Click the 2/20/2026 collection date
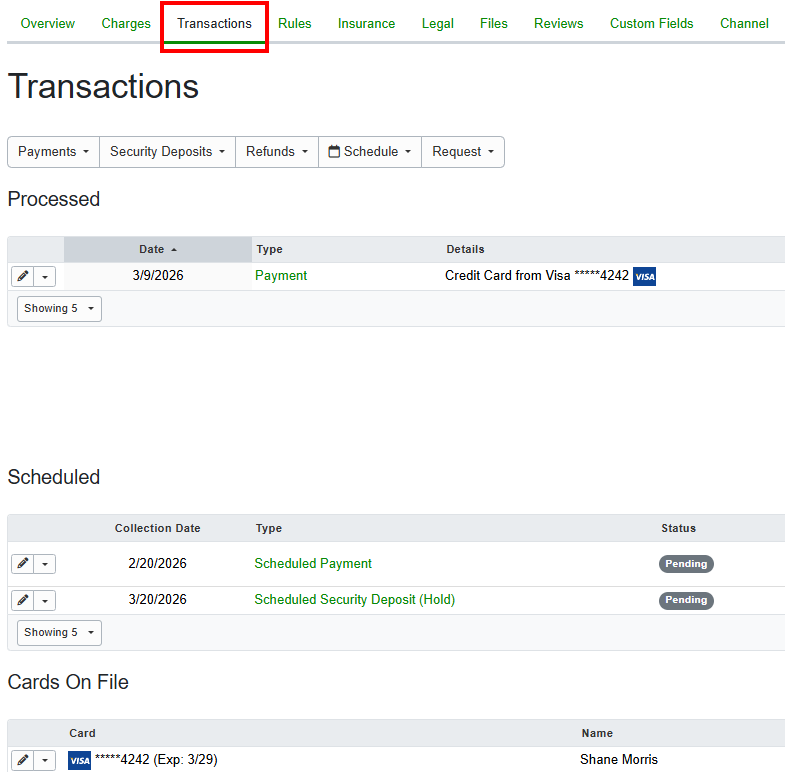 coord(157,563)
